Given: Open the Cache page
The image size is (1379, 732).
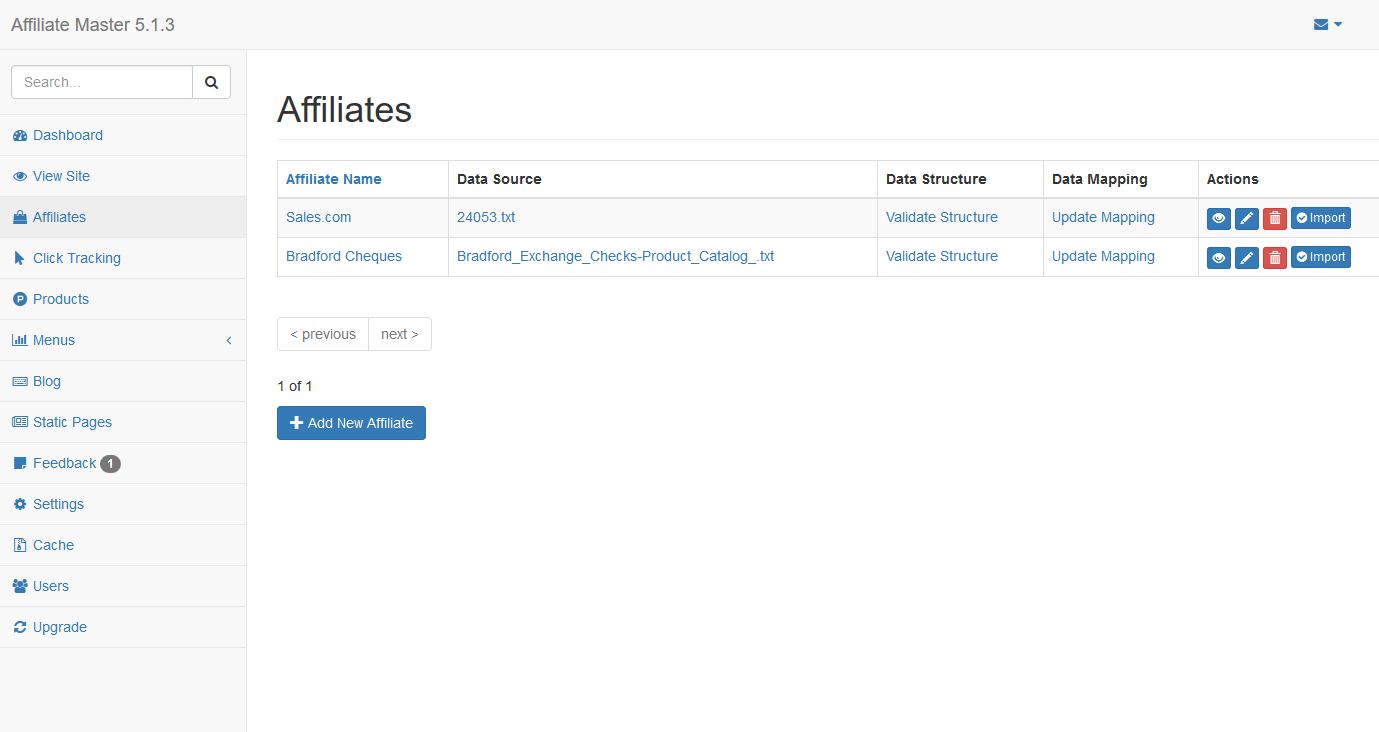Looking at the screenshot, I should pos(123,545).
